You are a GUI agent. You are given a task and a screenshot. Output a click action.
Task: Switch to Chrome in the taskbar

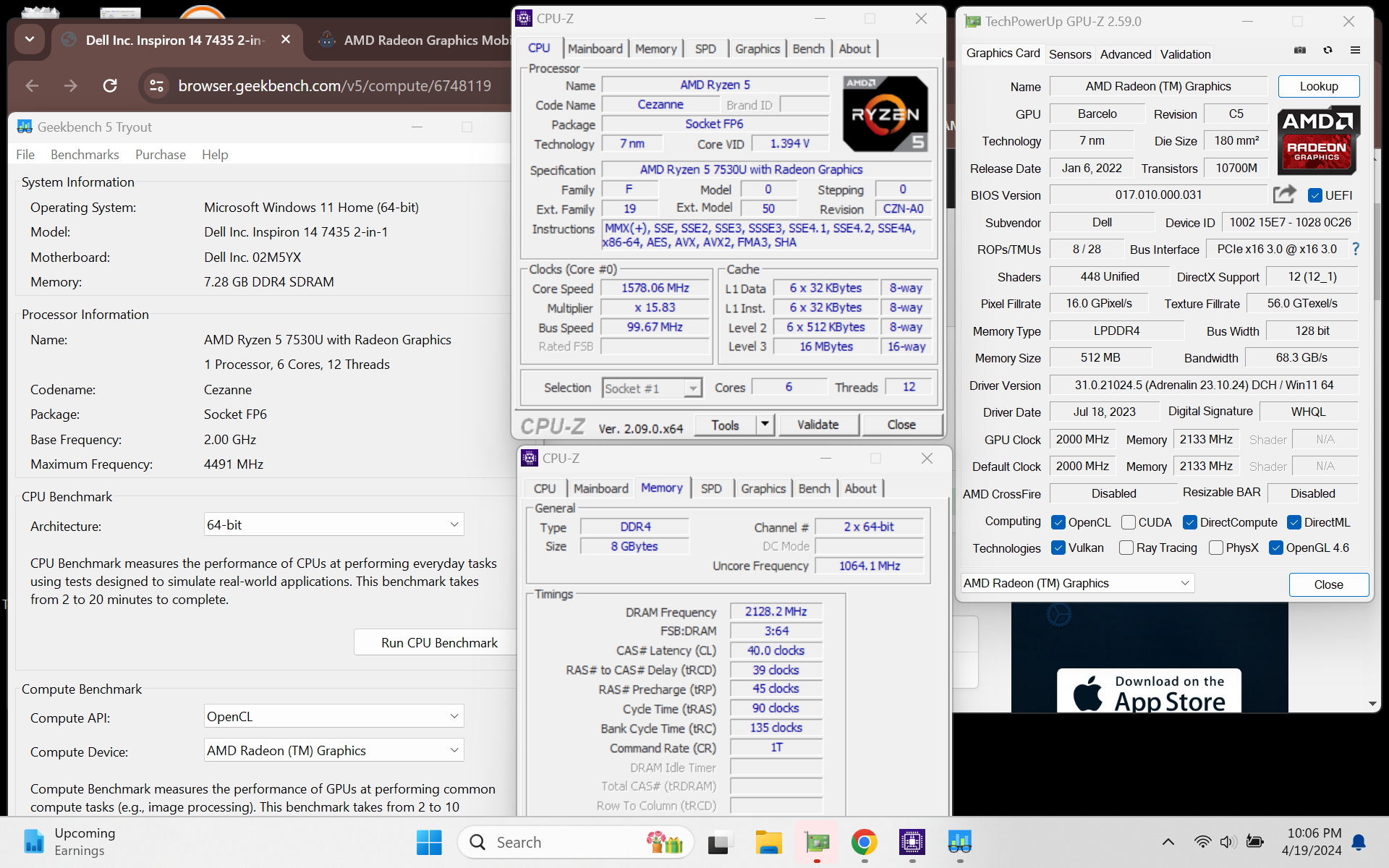865,842
